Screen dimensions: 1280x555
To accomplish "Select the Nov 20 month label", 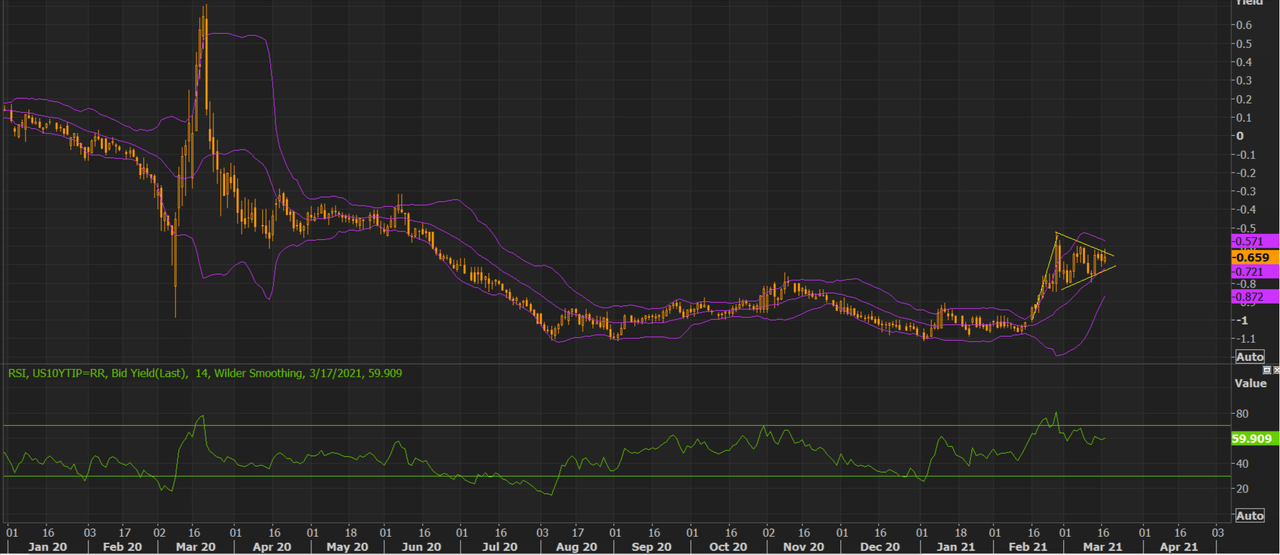I will (x=804, y=547).
